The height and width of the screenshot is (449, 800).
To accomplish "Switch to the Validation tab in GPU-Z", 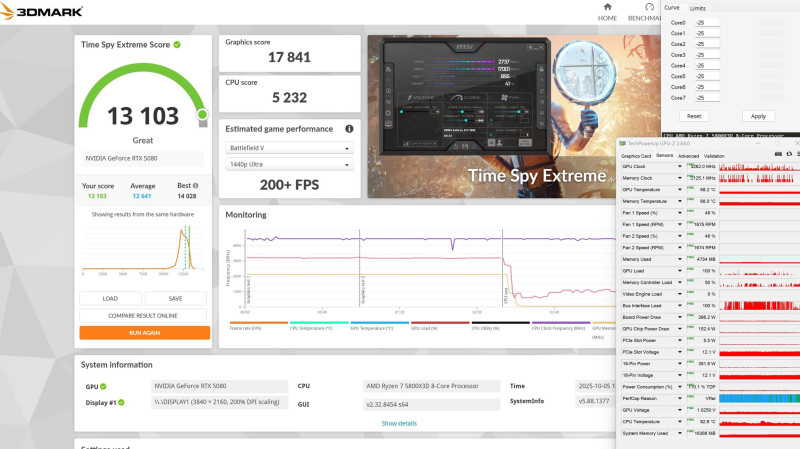I will (x=714, y=156).
